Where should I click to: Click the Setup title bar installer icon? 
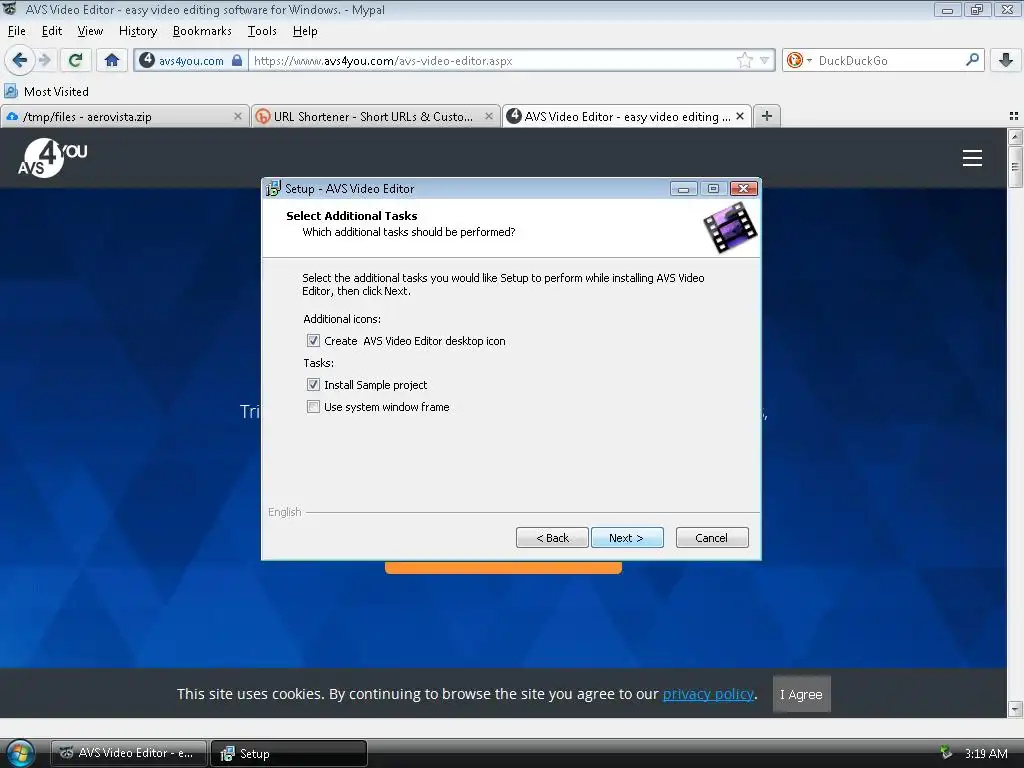[x=273, y=189]
